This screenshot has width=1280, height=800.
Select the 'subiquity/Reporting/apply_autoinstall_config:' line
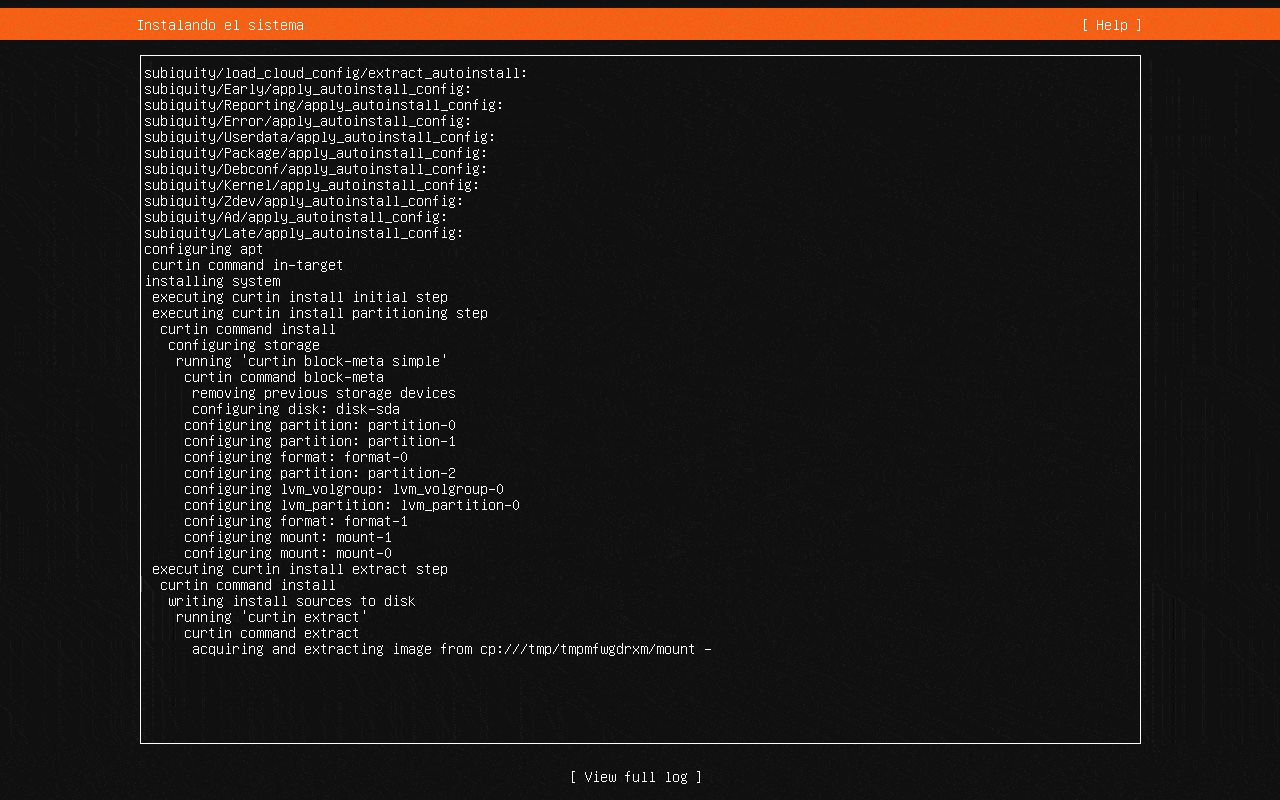(324, 105)
